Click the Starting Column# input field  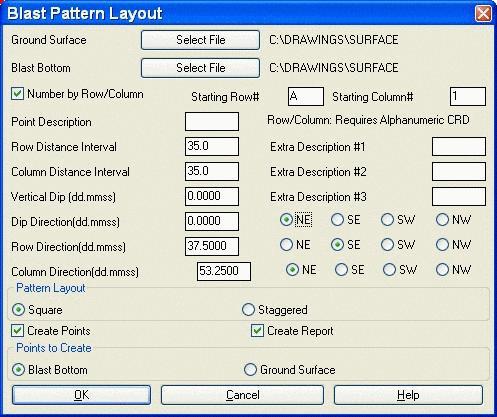468,97
